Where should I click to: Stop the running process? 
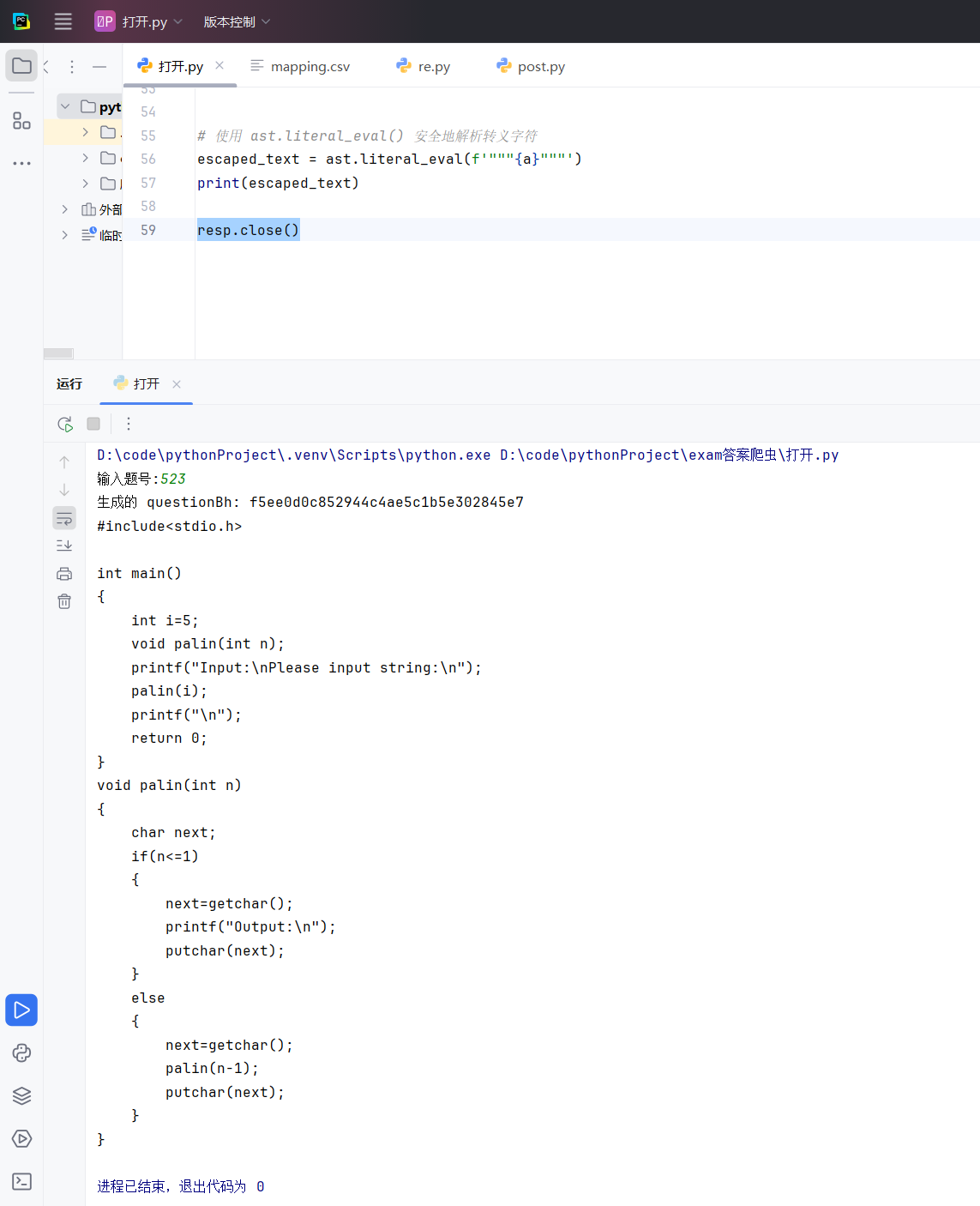tap(93, 424)
